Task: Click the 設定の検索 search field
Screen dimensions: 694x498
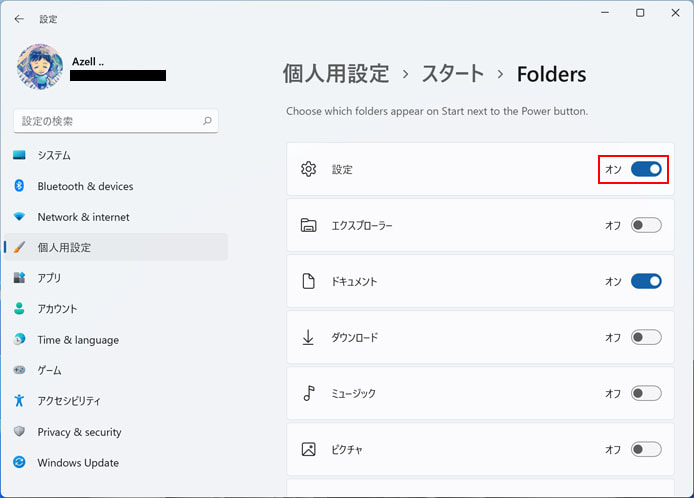Action: pos(116,121)
